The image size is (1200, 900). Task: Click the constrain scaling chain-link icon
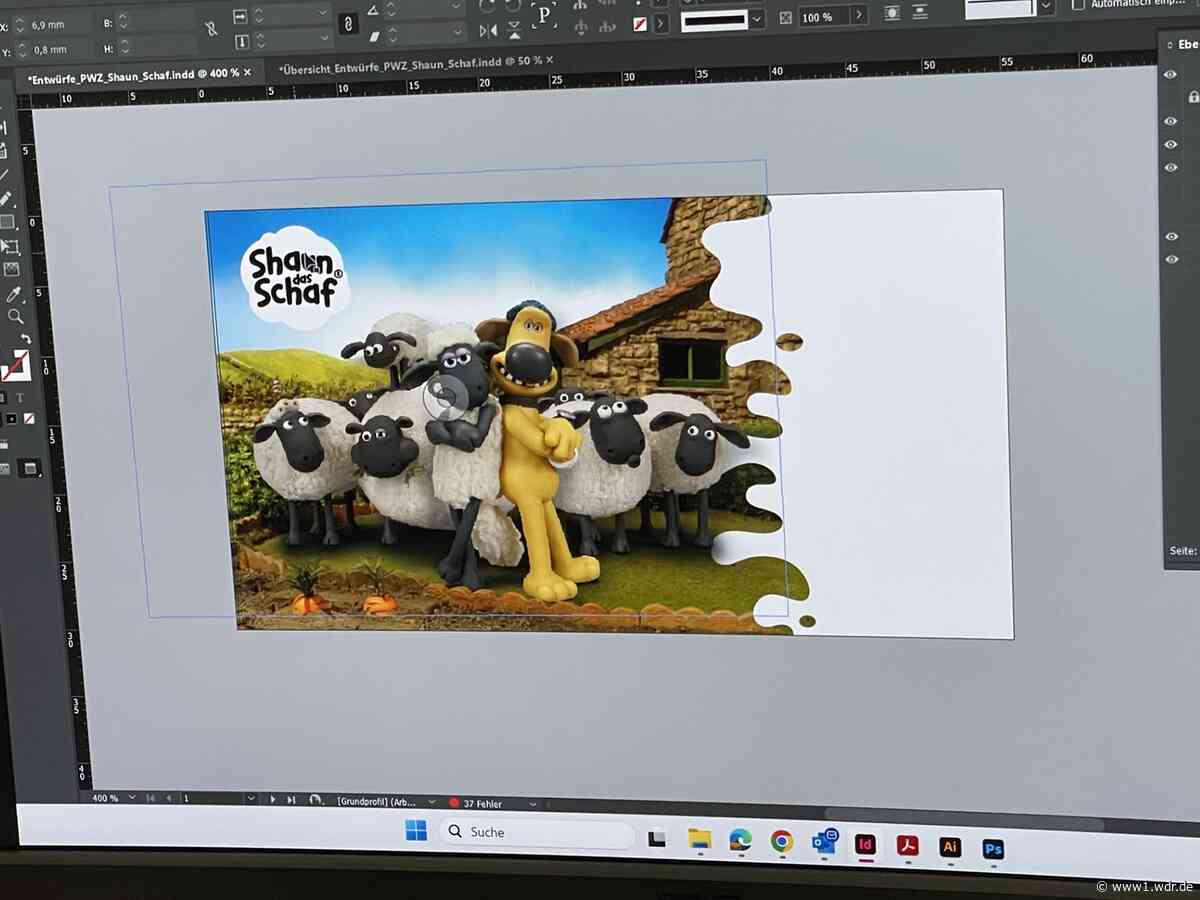click(348, 24)
